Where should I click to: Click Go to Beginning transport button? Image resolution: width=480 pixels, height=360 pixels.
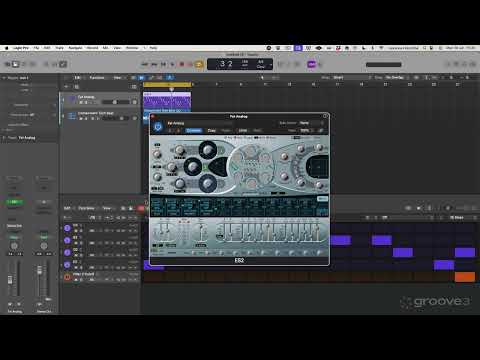pyautogui.click(x=163, y=64)
